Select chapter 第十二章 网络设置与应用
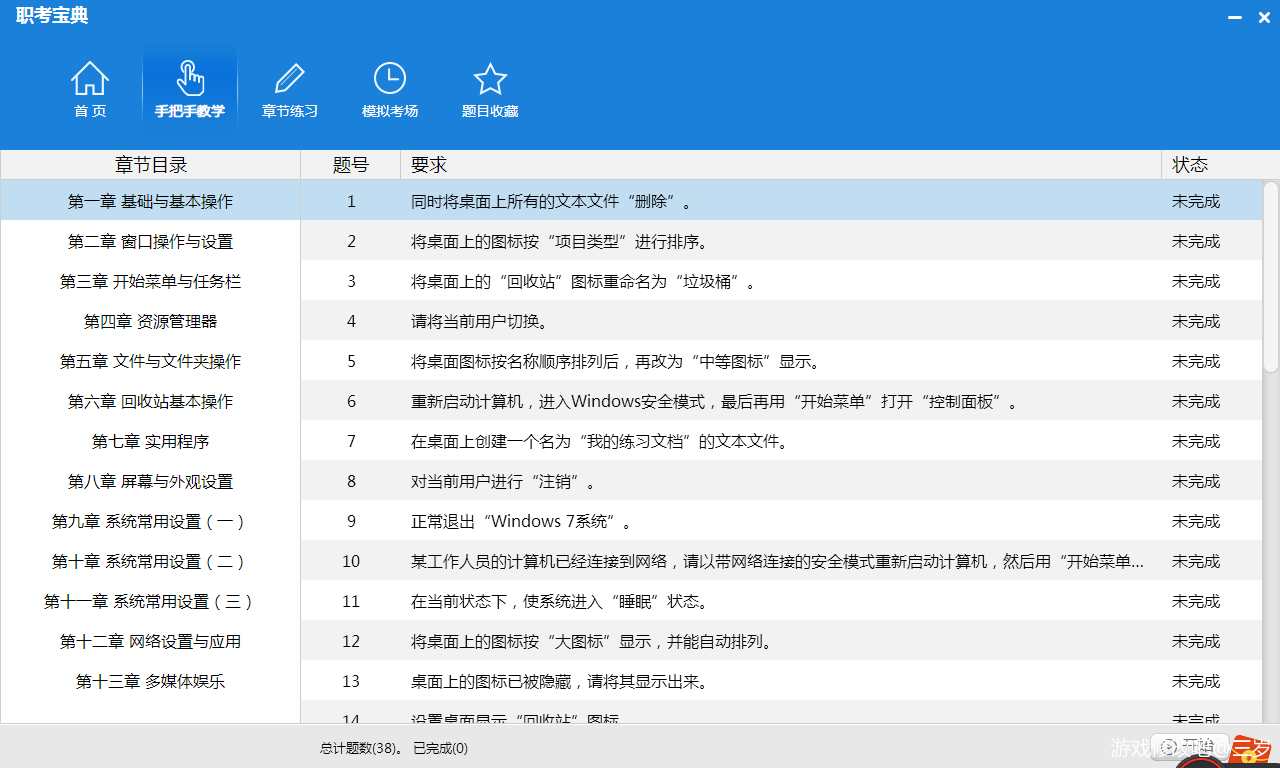The width and height of the screenshot is (1280, 768). pos(150,641)
